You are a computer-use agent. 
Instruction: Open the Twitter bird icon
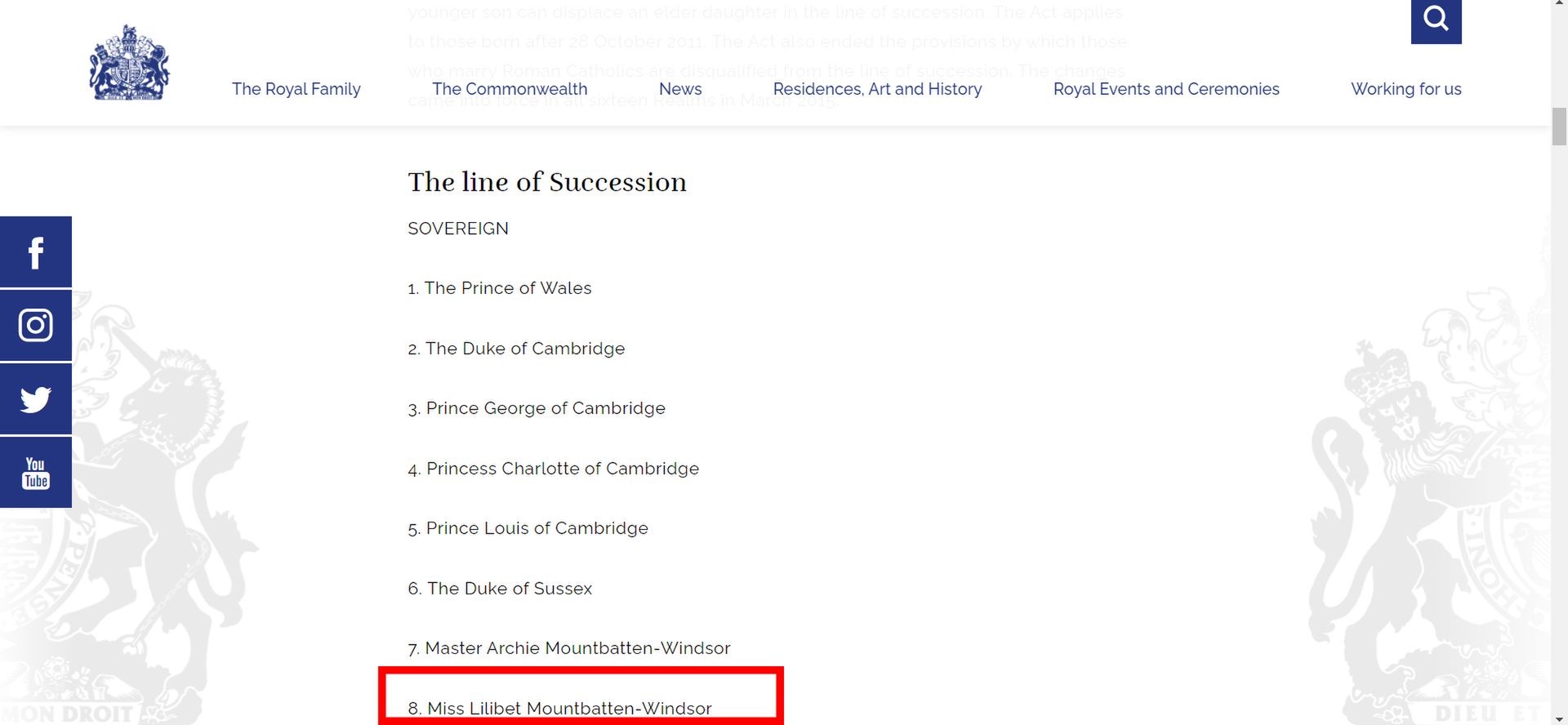[36, 399]
